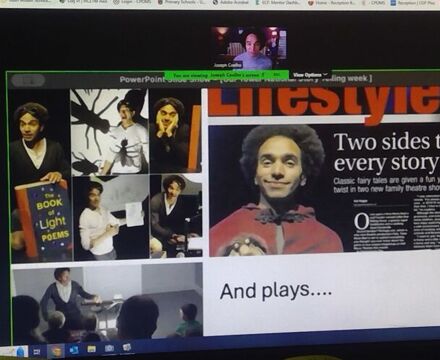Click the insect shadow performance photo
This screenshot has height=360, width=440.
coord(109,132)
